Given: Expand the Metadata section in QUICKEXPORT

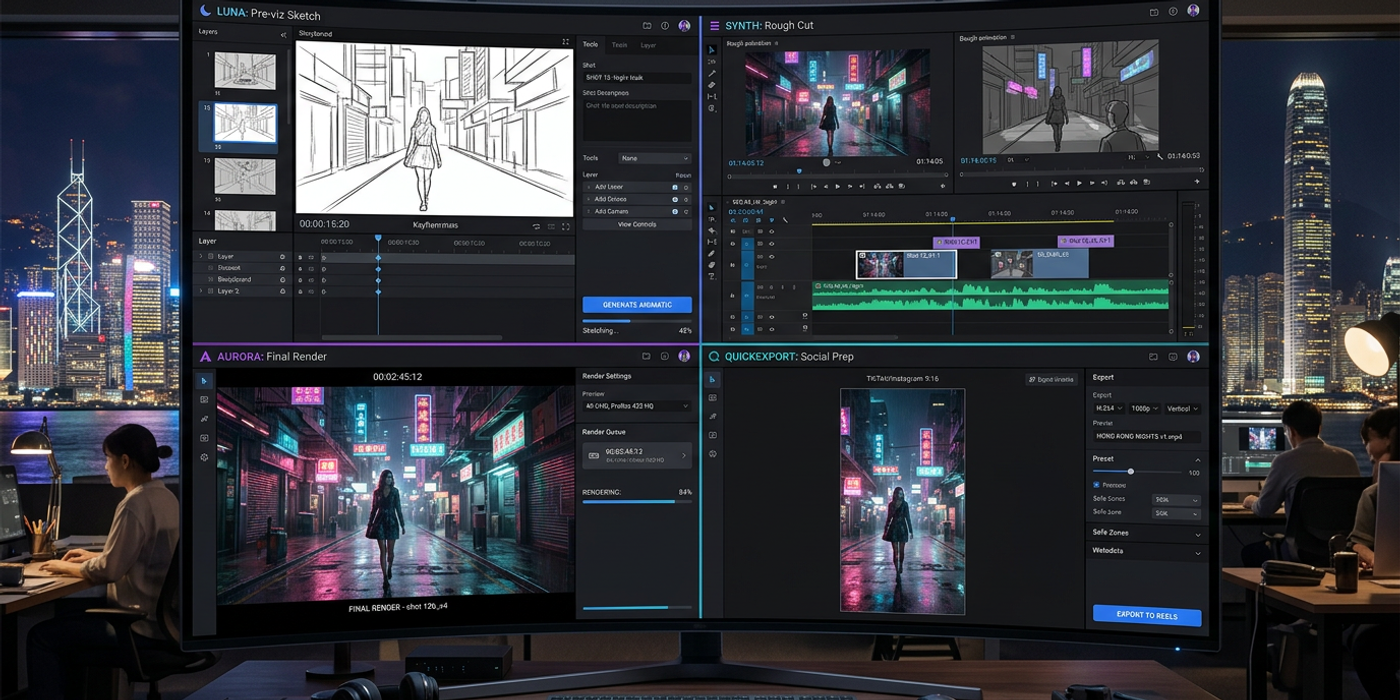Looking at the screenshot, I should (x=1197, y=552).
